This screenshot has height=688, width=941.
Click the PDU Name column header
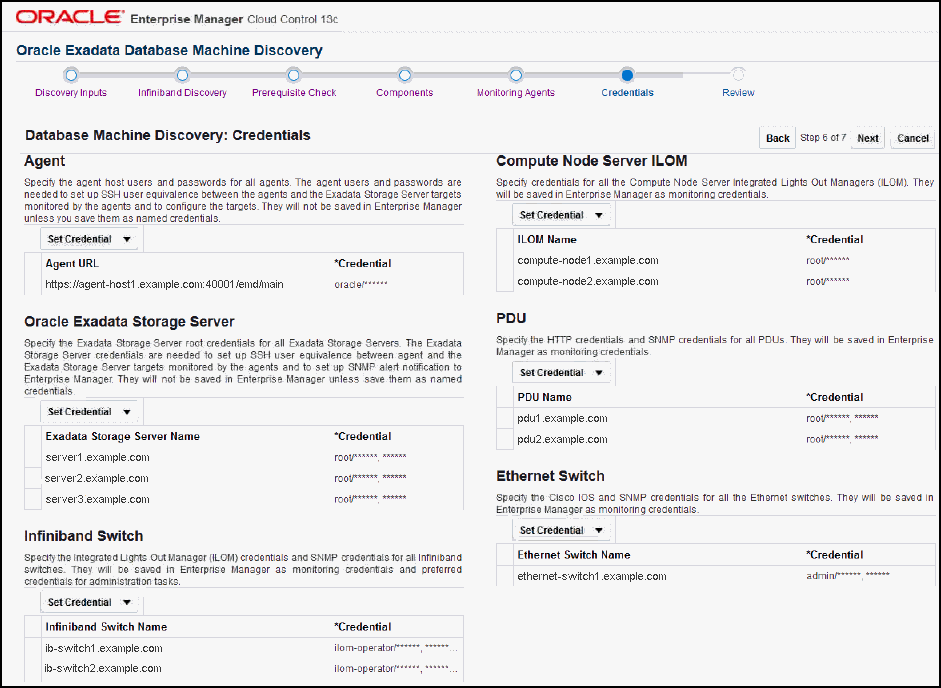point(544,397)
